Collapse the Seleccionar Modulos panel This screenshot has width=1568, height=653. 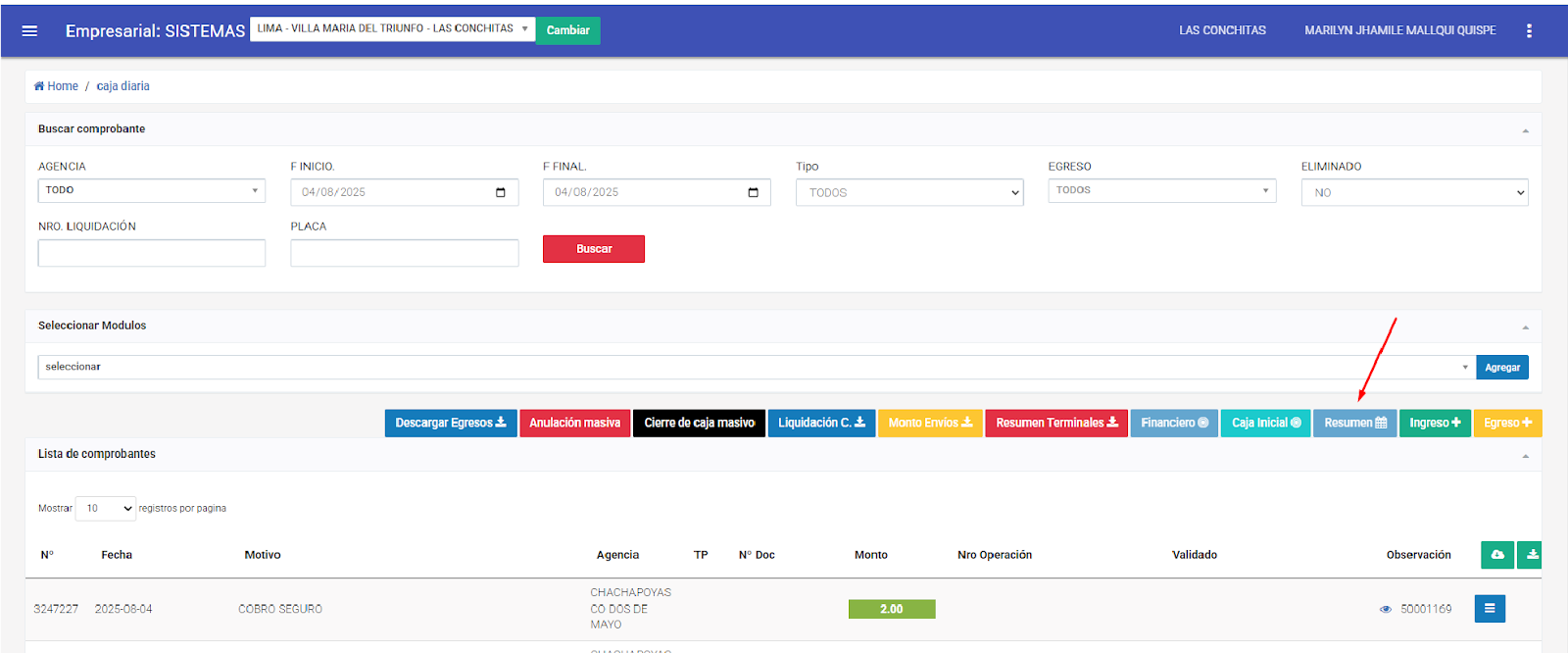click(x=1525, y=326)
